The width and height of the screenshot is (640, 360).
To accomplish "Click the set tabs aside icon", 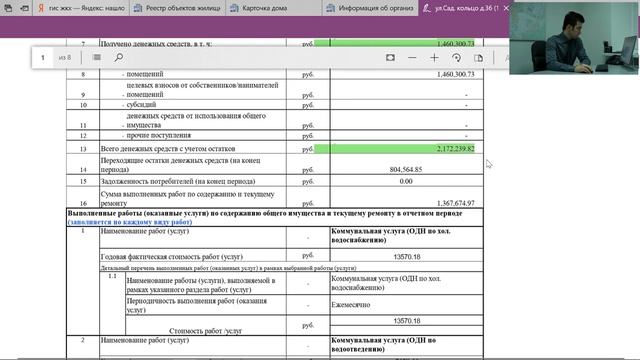I will pos(24,8).
